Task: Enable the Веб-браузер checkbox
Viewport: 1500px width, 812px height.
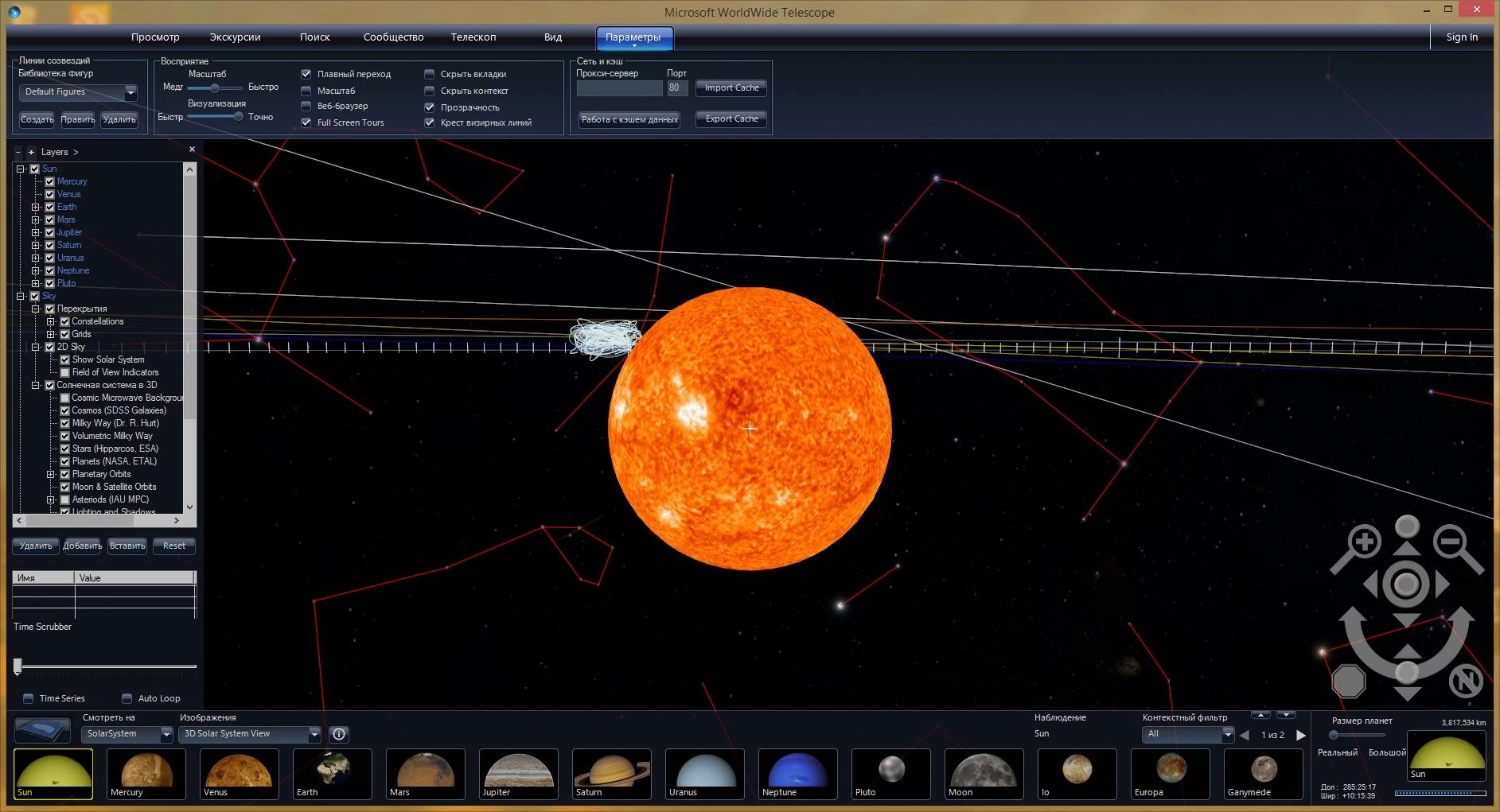Action: coord(306,106)
